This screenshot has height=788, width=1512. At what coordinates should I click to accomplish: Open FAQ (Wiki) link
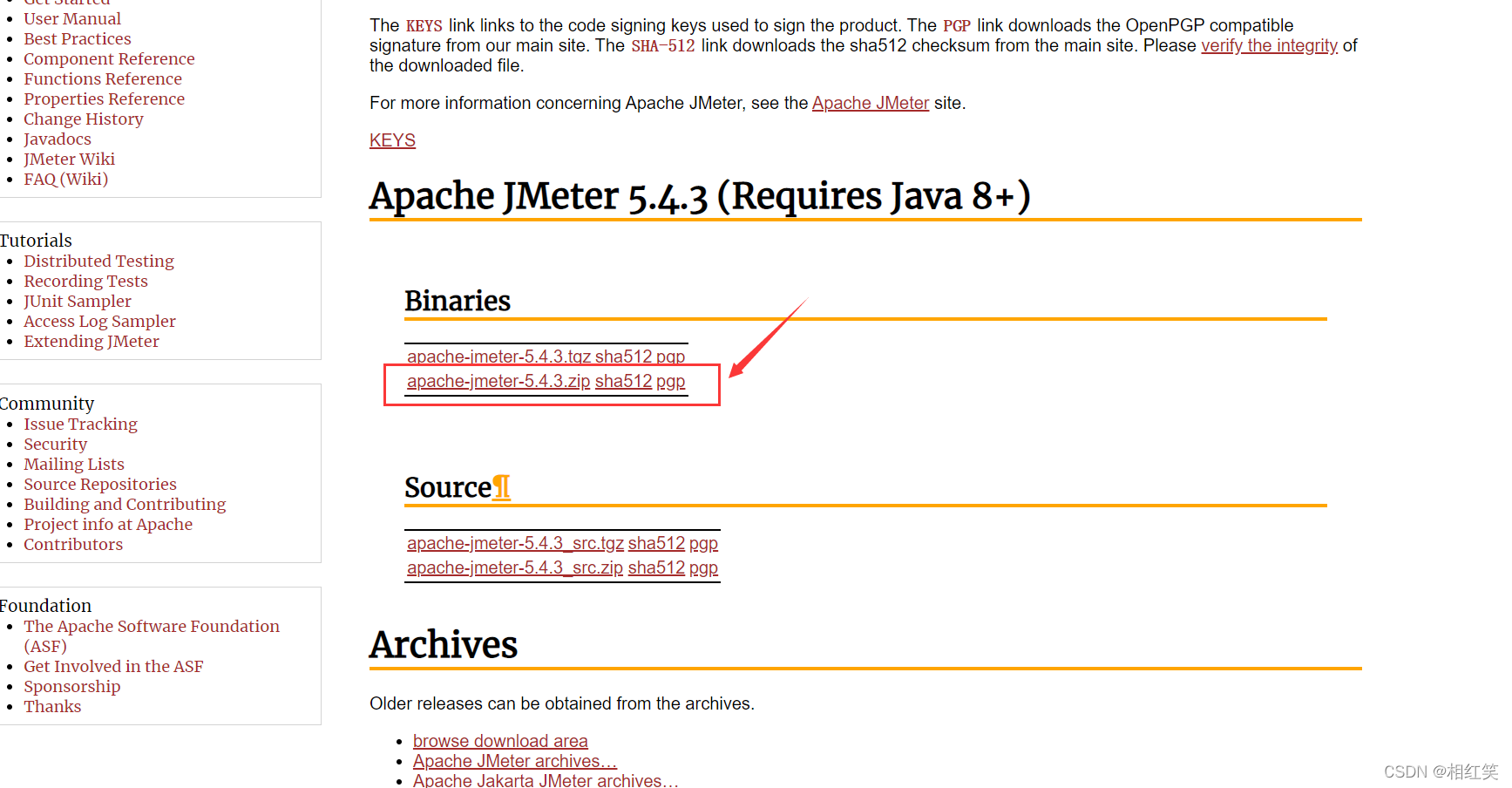66,179
